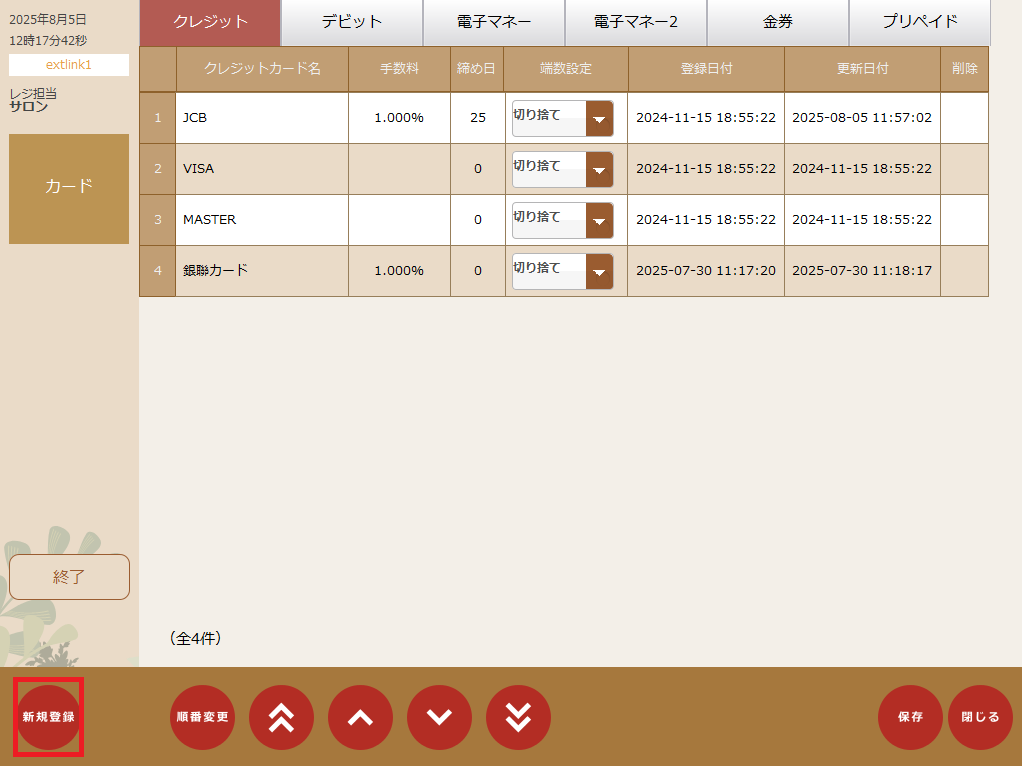Viewport: 1022px width, 766px height.
Task: Switch to the デビット tab
Action: pos(352,22)
